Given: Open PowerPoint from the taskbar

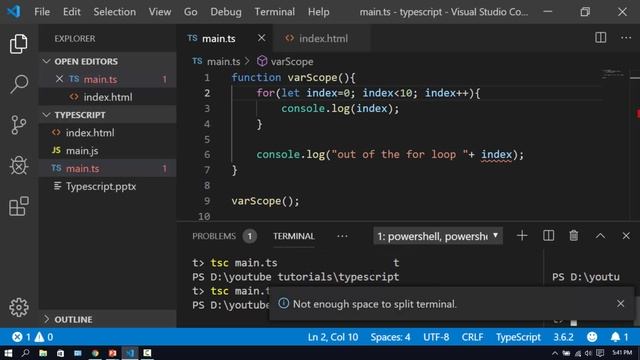Looking at the screenshot, I should [113, 353].
